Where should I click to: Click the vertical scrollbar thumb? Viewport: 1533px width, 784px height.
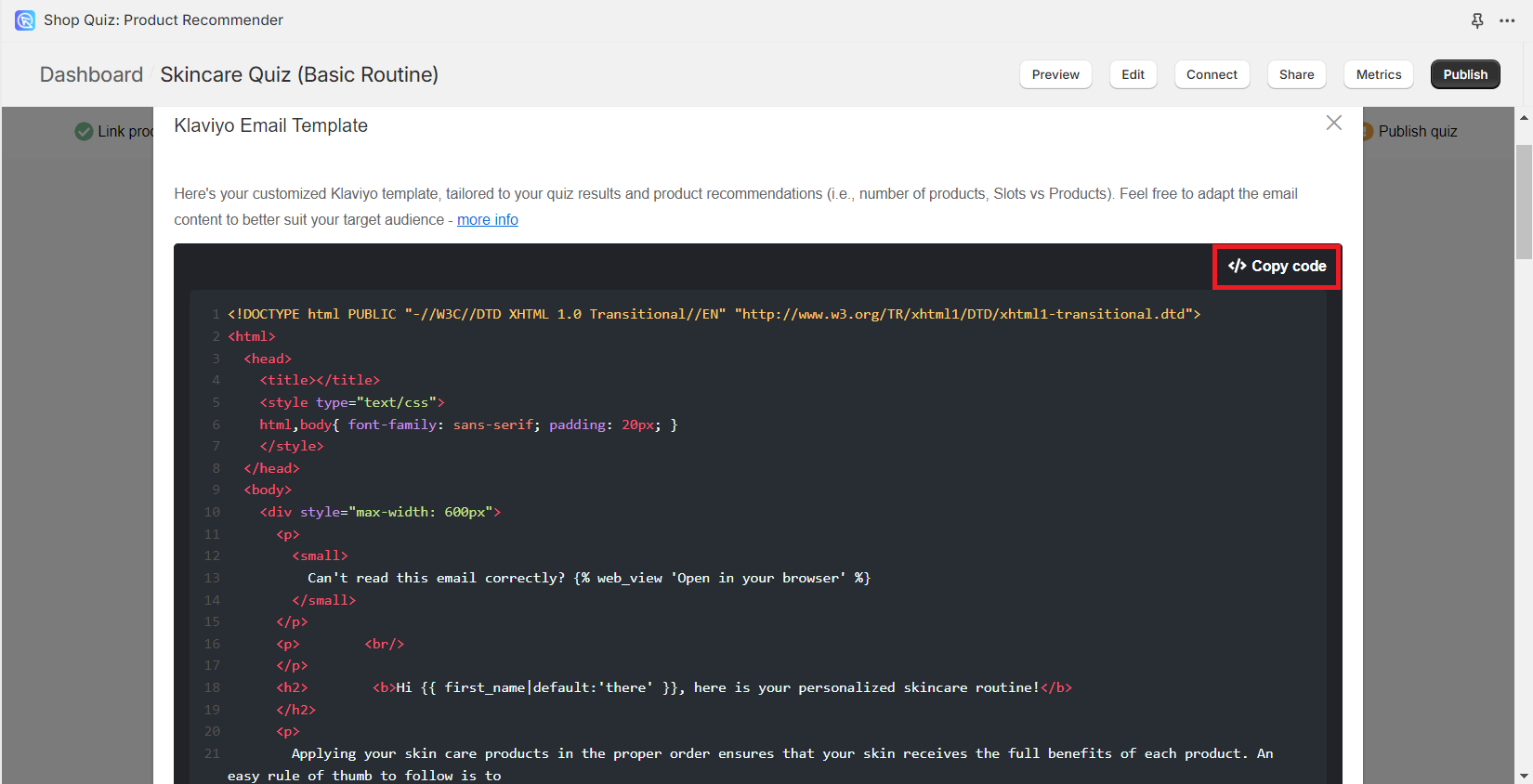point(1524,201)
